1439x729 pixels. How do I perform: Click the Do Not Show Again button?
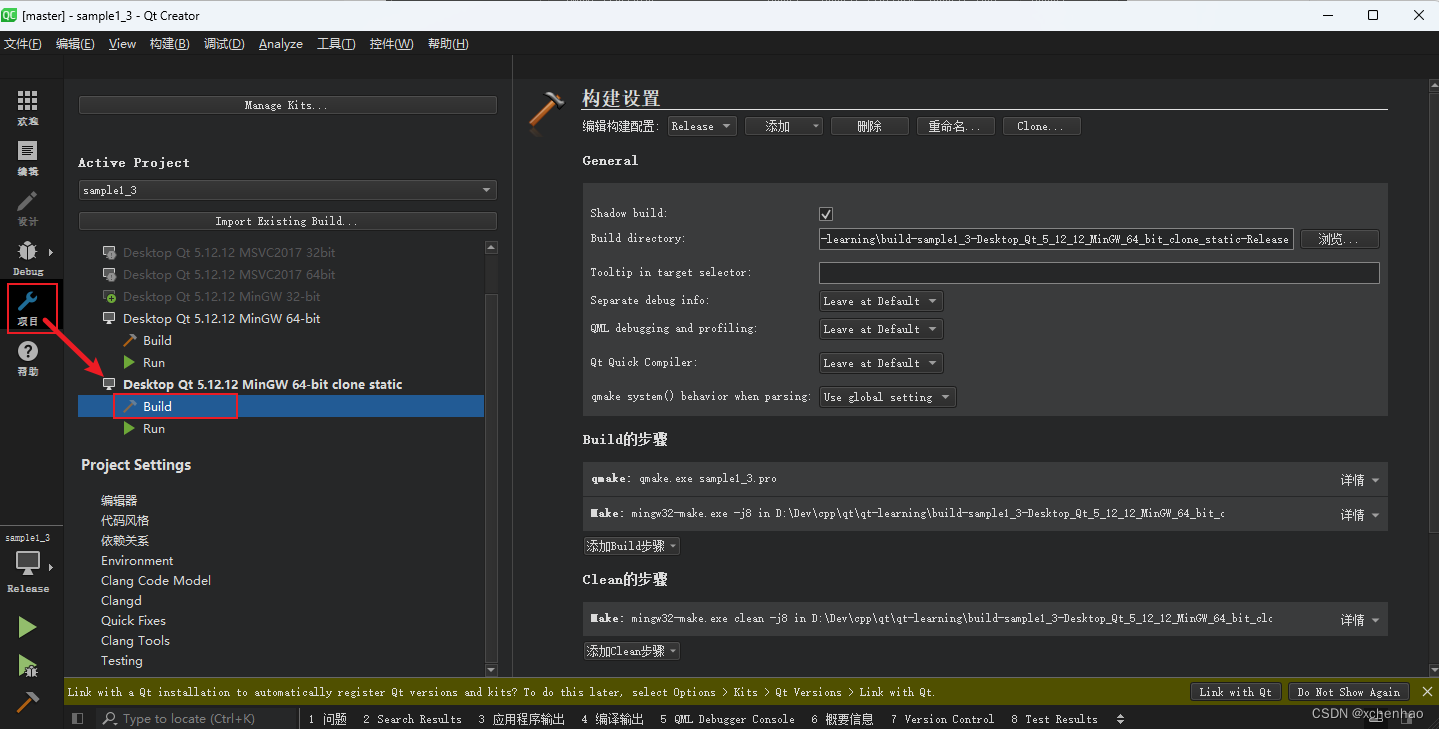[1348, 692]
